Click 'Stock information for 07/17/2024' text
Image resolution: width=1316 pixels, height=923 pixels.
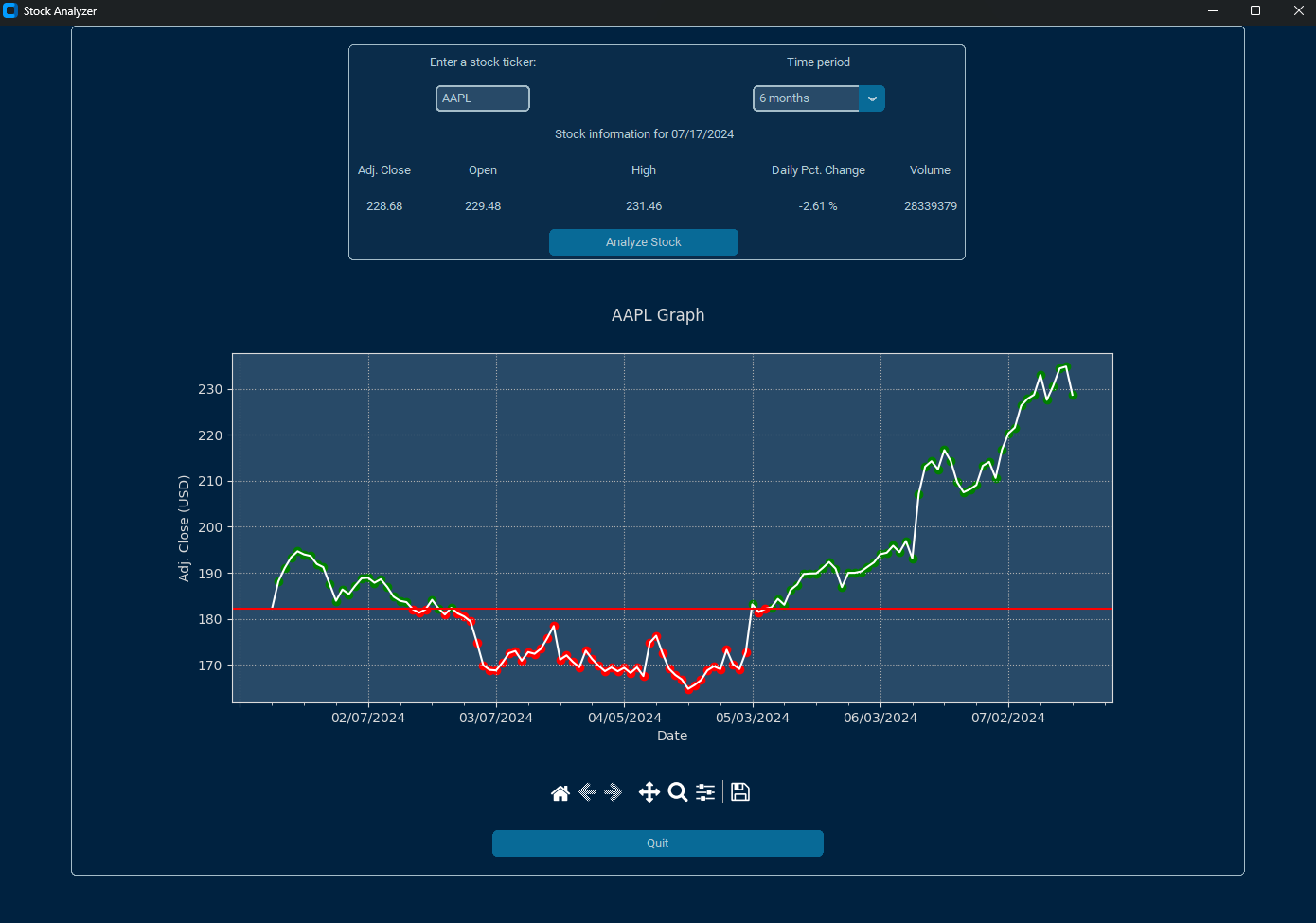pos(644,134)
